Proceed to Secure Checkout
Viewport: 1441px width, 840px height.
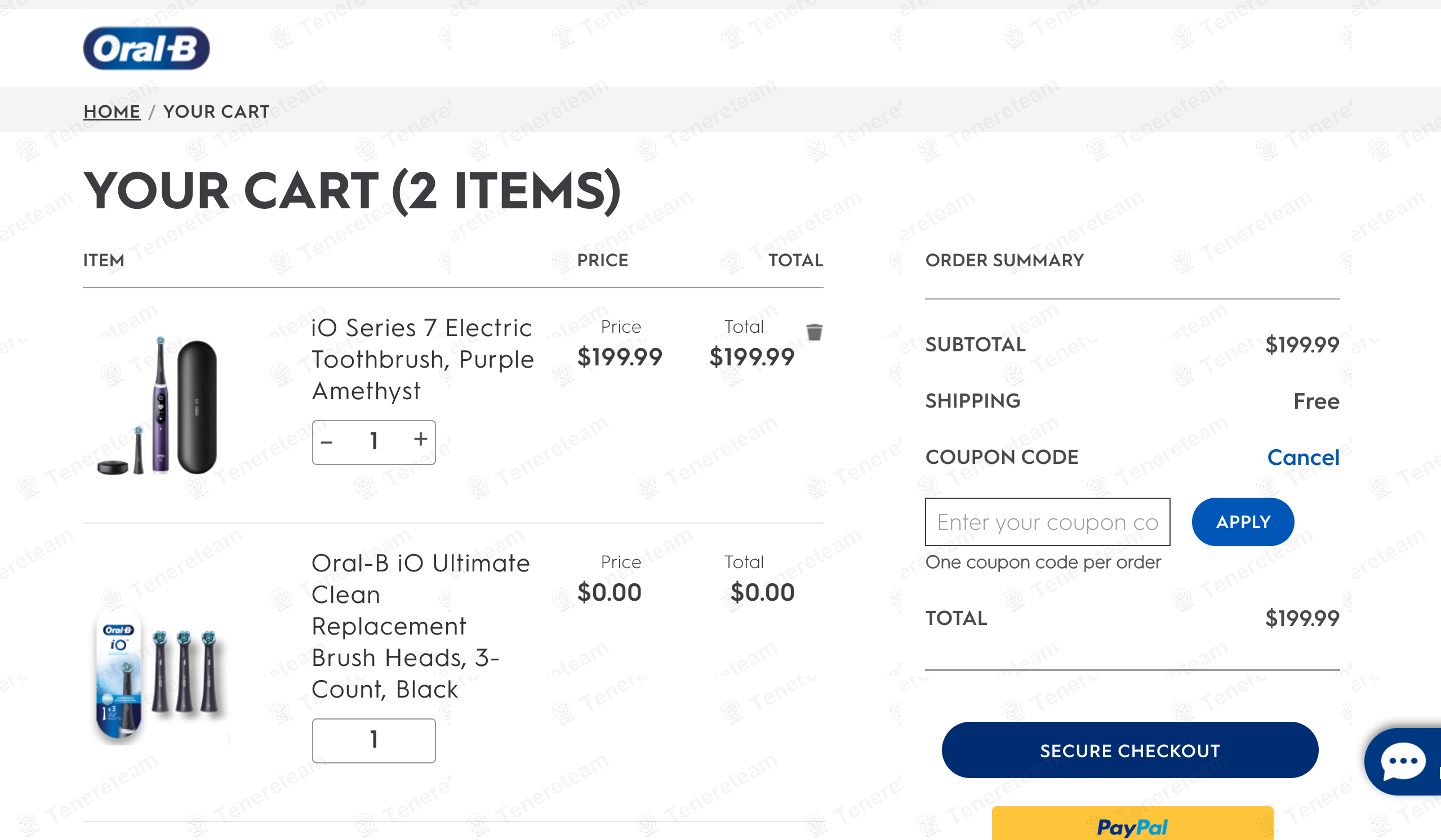point(1129,750)
